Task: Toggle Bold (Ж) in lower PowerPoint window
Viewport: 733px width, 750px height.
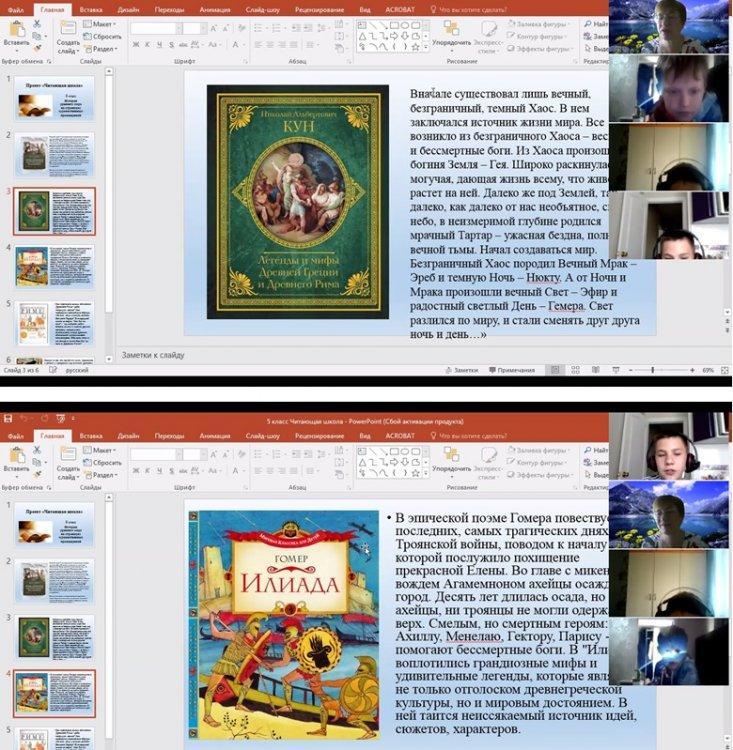Action: (136, 471)
